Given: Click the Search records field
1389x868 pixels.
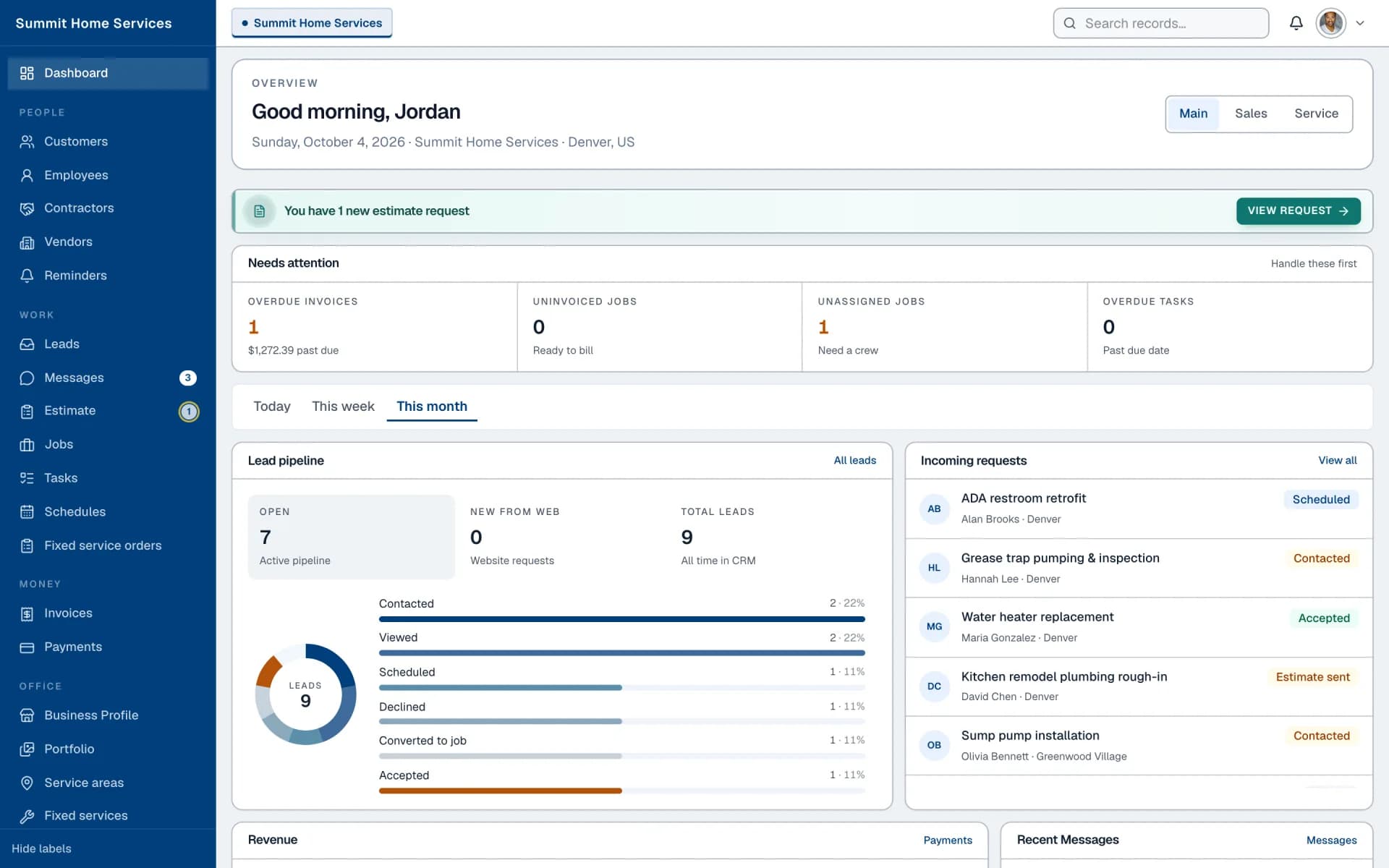Looking at the screenshot, I should pyautogui.click(x=1160, y=23).
